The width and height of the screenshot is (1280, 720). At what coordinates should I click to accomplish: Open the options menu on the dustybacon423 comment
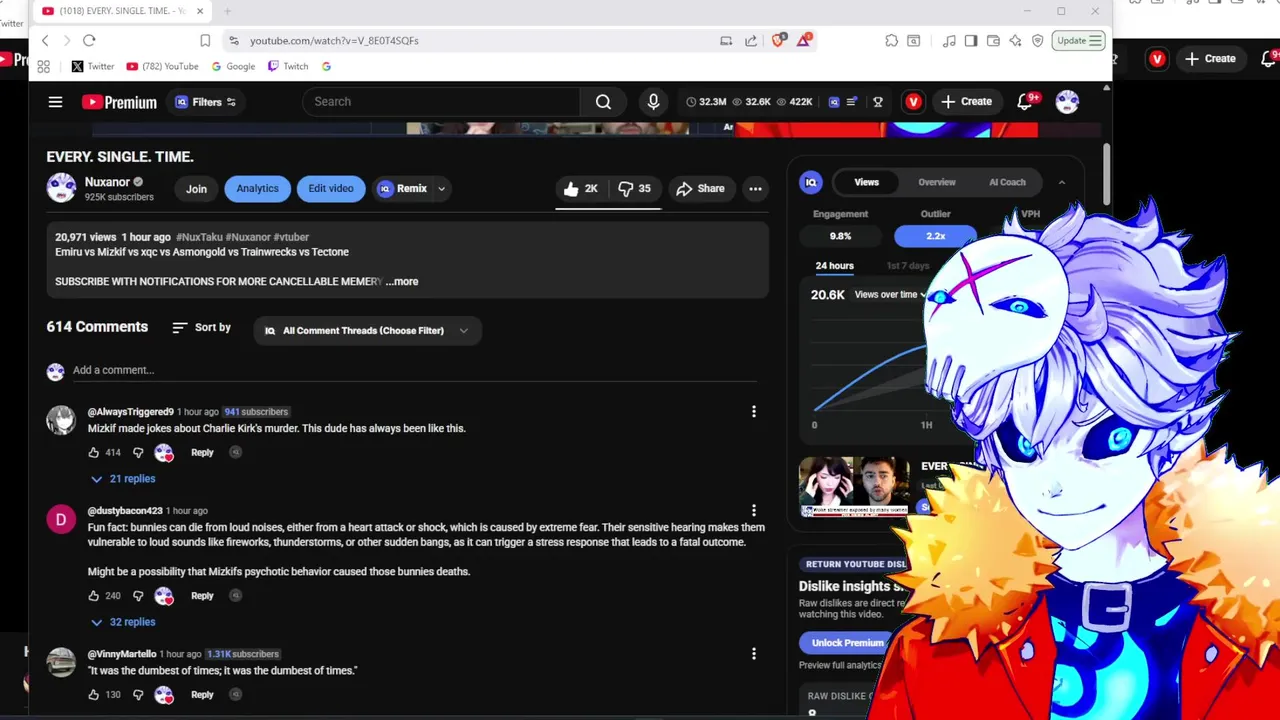point(754,510)
